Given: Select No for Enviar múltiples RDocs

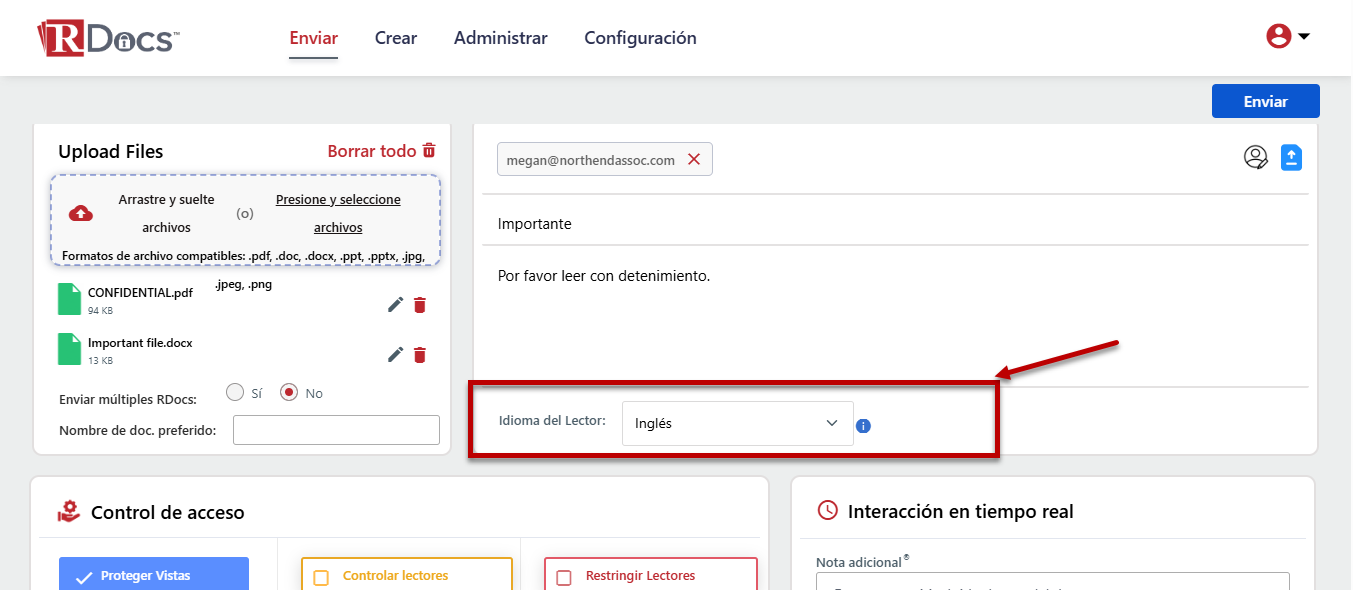Looking at the screenshot, I should pyautogui.click(x=290, y=392).
